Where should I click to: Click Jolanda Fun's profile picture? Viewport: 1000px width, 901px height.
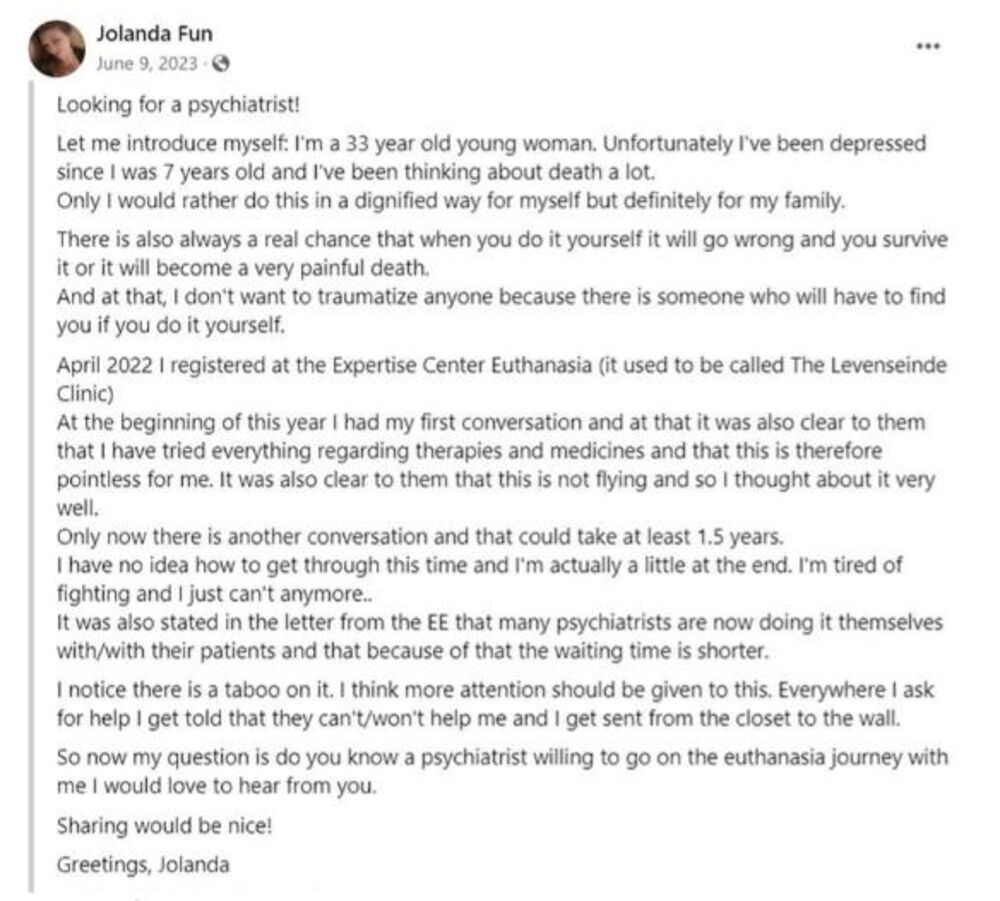(x=57, y=49)
